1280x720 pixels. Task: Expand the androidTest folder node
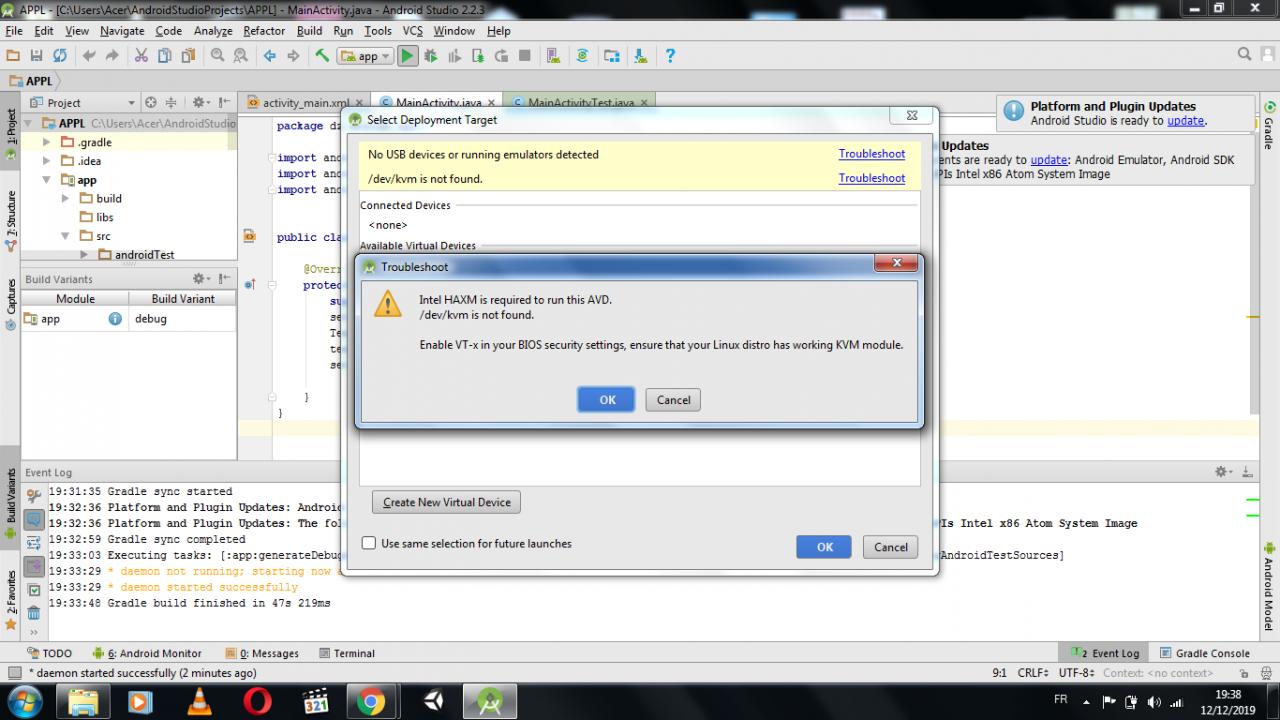tap(84, 255)
